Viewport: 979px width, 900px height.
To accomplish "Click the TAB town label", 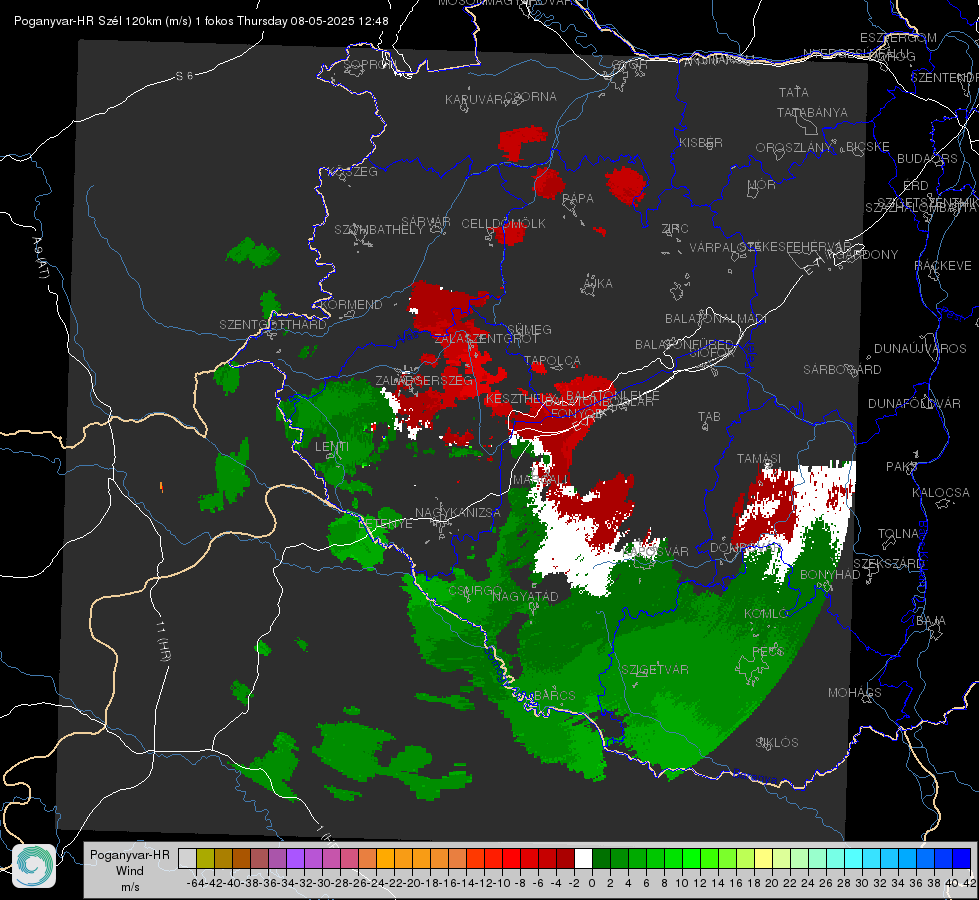I will coord(709,417).
